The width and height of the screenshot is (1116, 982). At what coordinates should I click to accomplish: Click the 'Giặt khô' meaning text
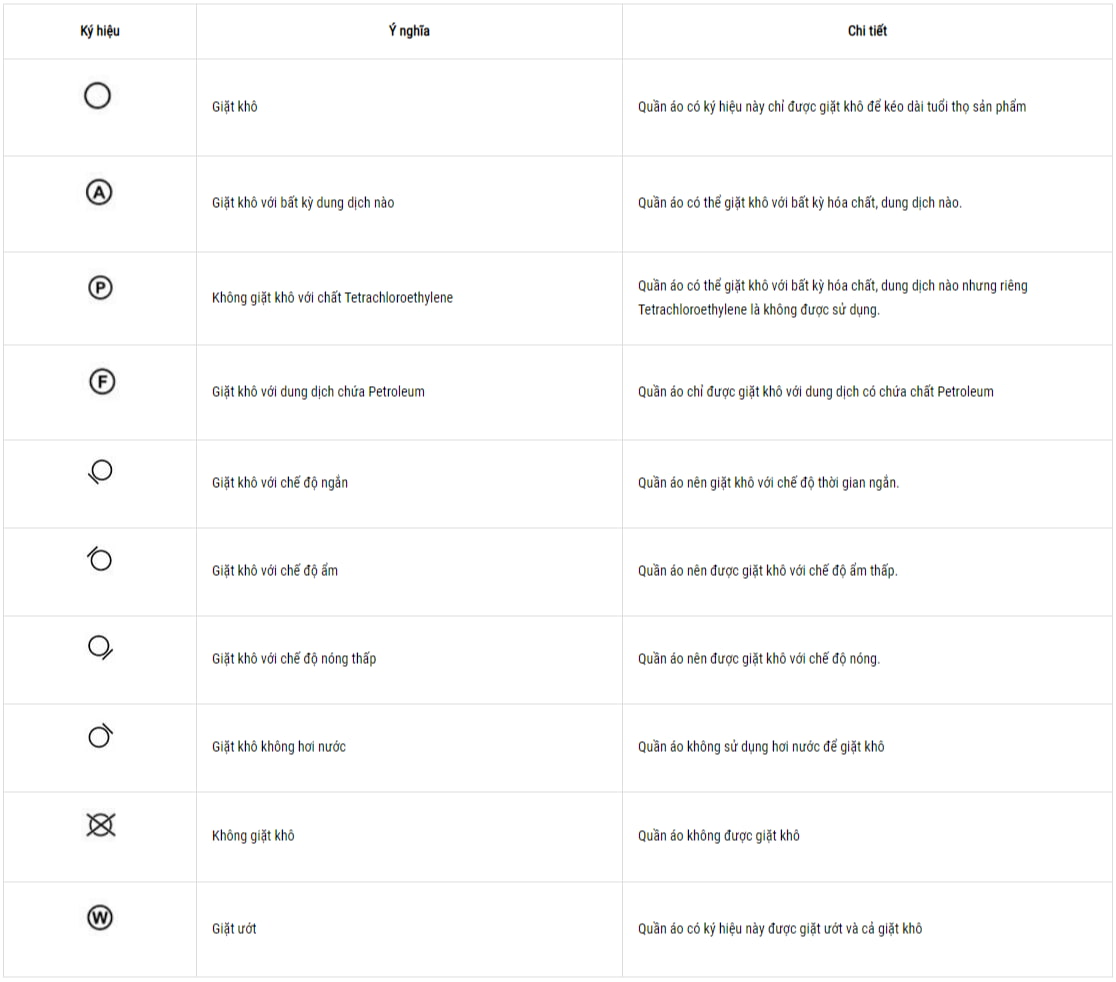[234, 106]
